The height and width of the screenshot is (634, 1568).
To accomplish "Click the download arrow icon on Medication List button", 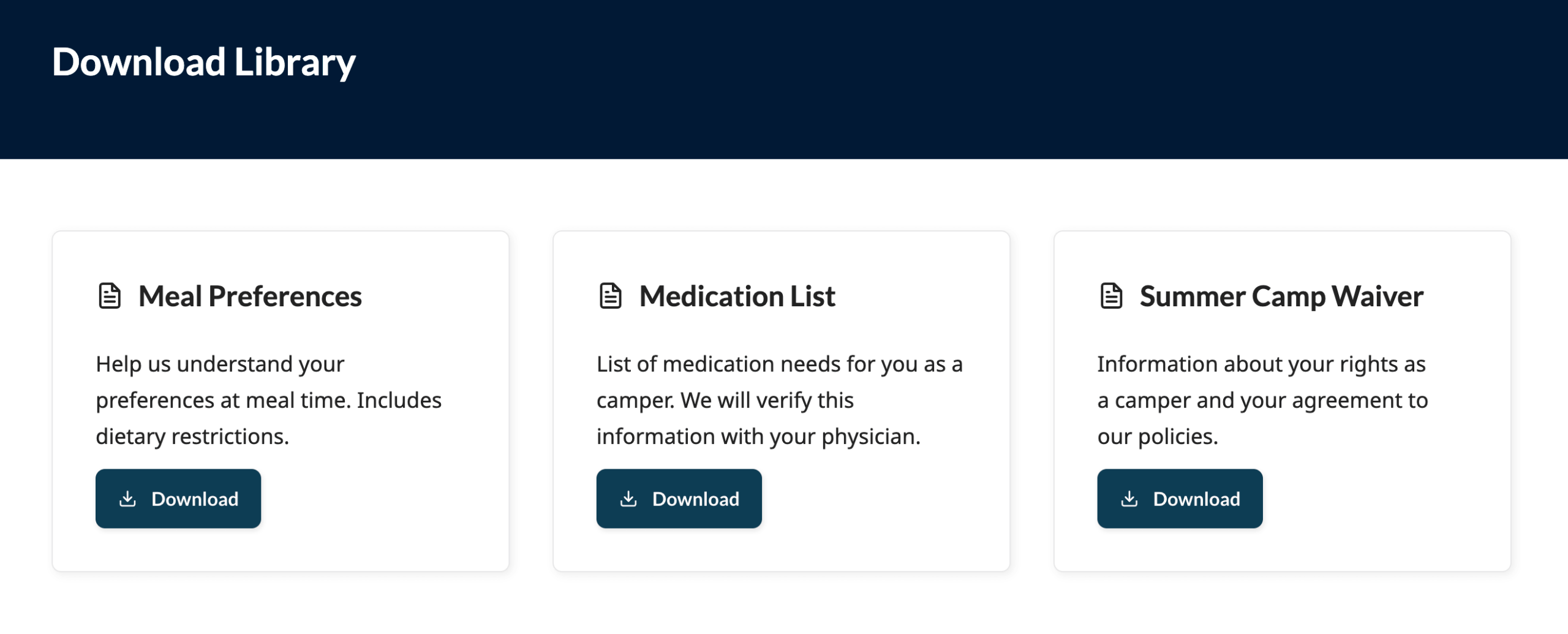I will (x=627, y=499).
